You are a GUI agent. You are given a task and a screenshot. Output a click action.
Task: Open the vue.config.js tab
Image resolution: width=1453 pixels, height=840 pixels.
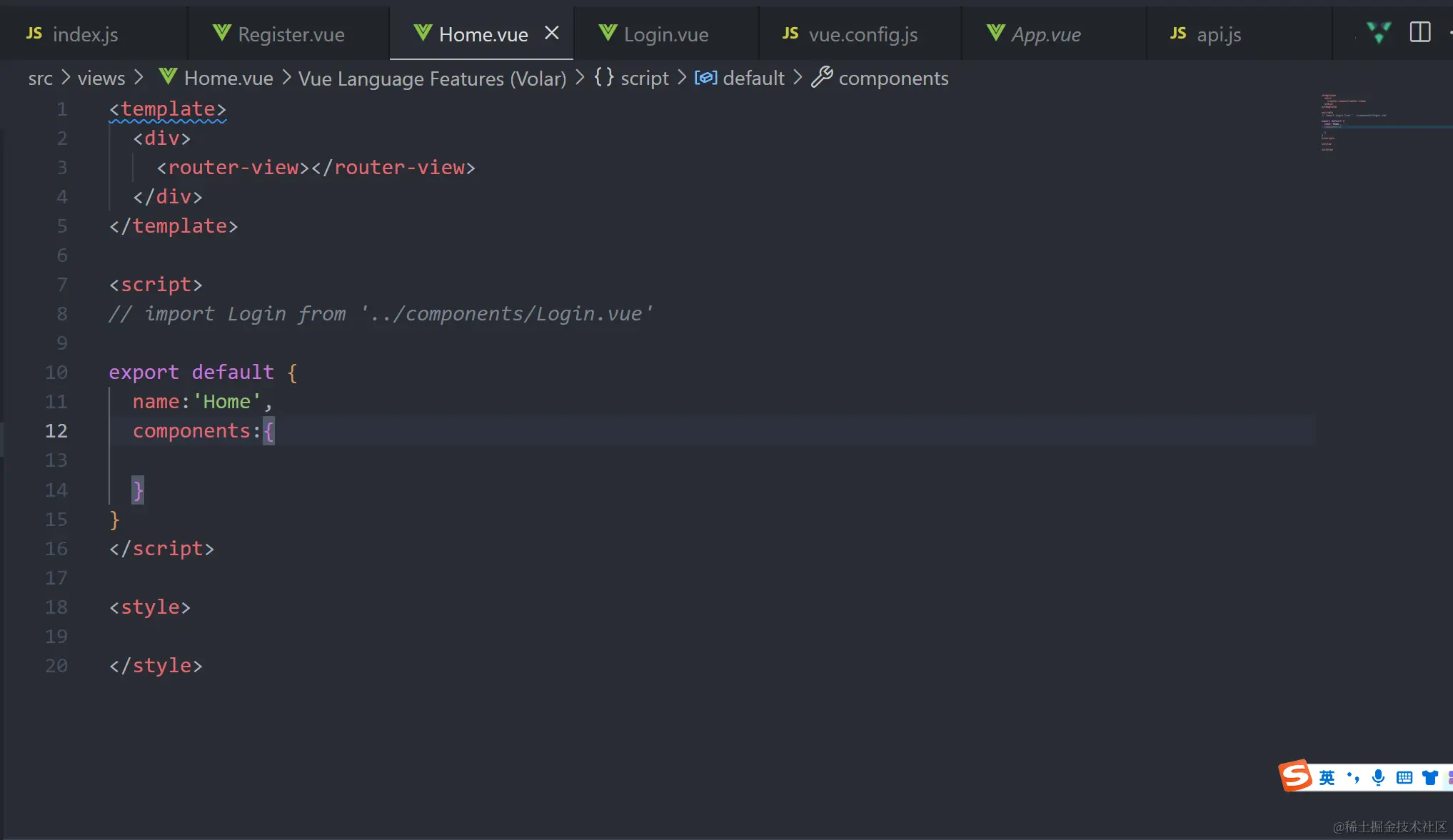pos(862,34)
